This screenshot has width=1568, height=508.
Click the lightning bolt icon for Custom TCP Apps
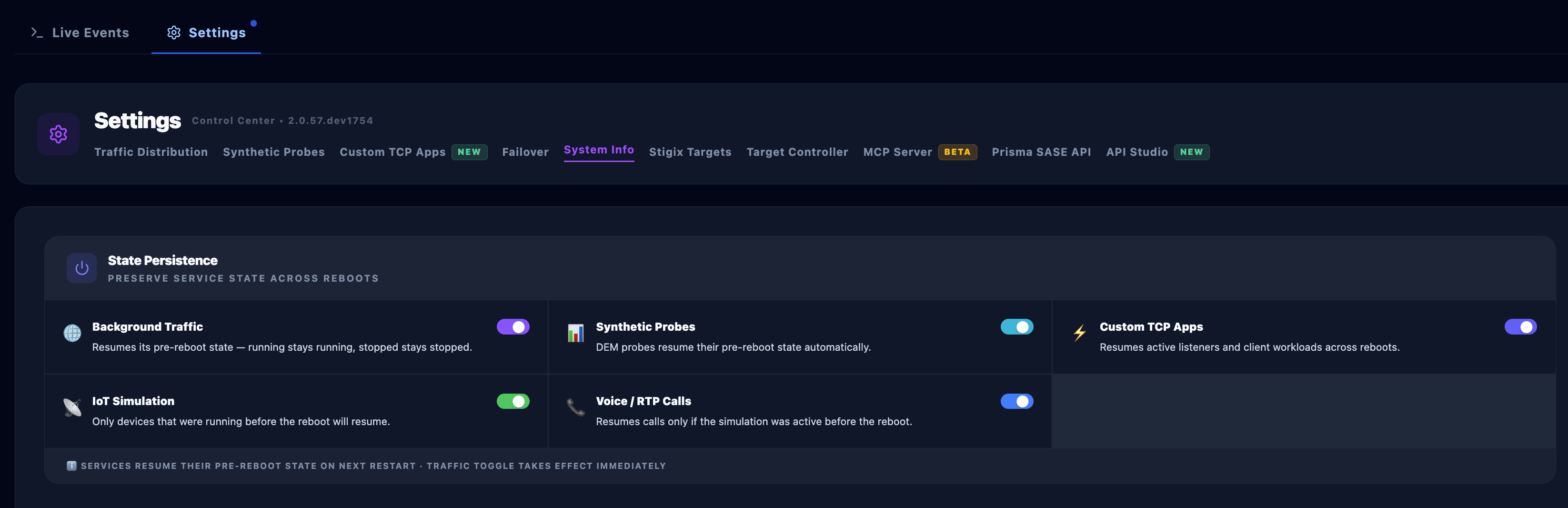click(1079, 333)
